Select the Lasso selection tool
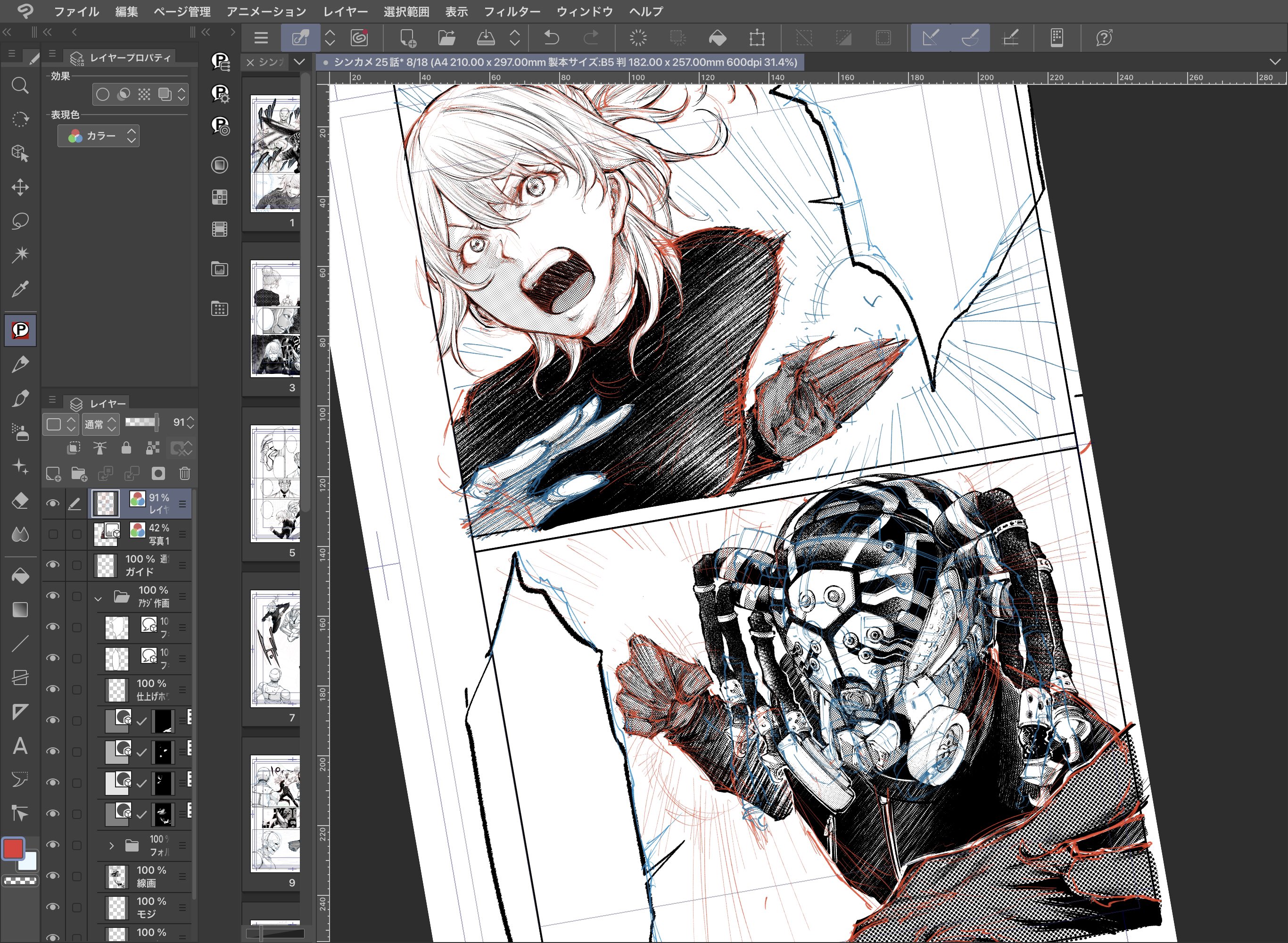1288x943 pixels. pos(20,221)
